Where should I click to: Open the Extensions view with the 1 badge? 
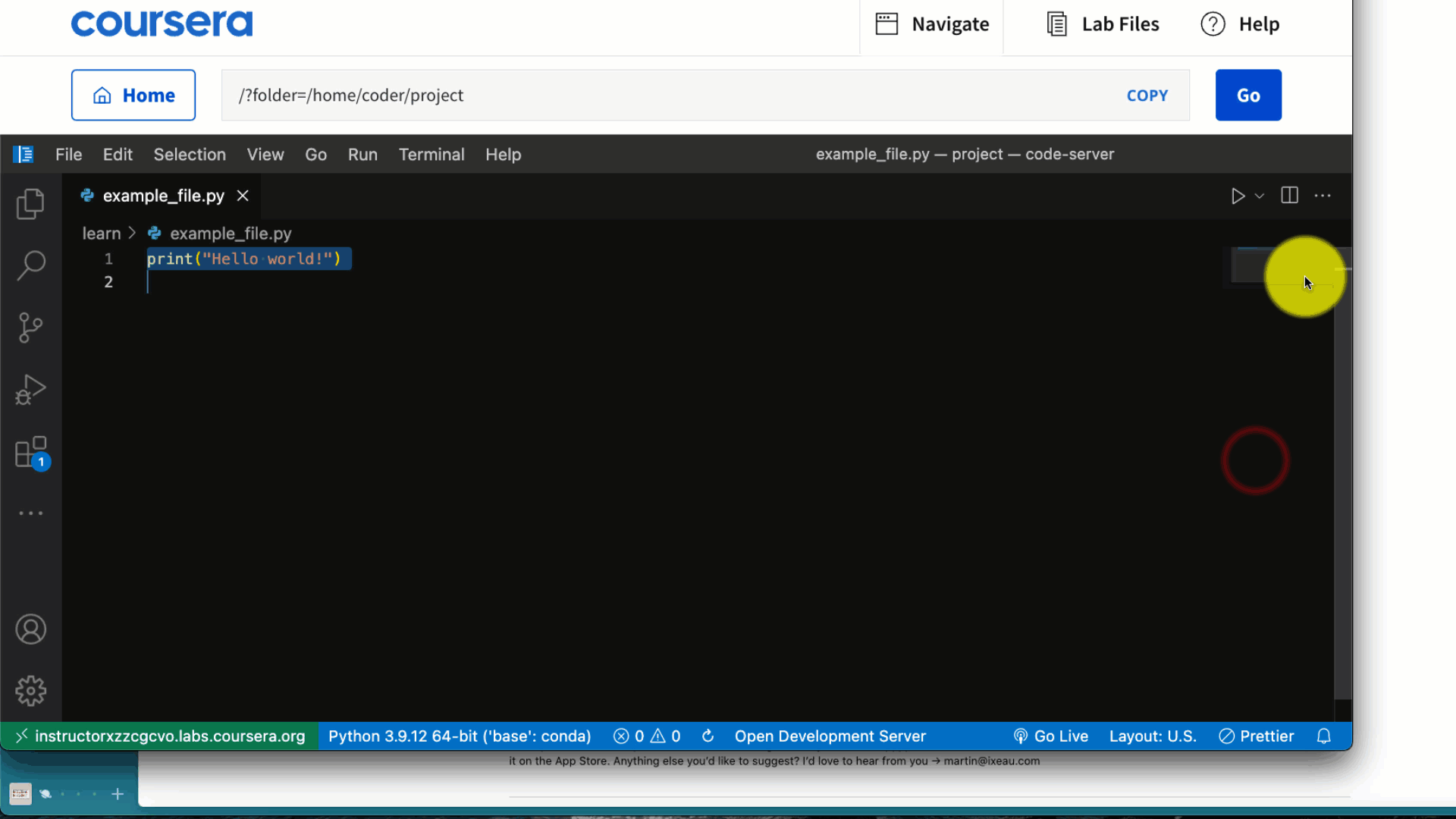click(32, 453)
